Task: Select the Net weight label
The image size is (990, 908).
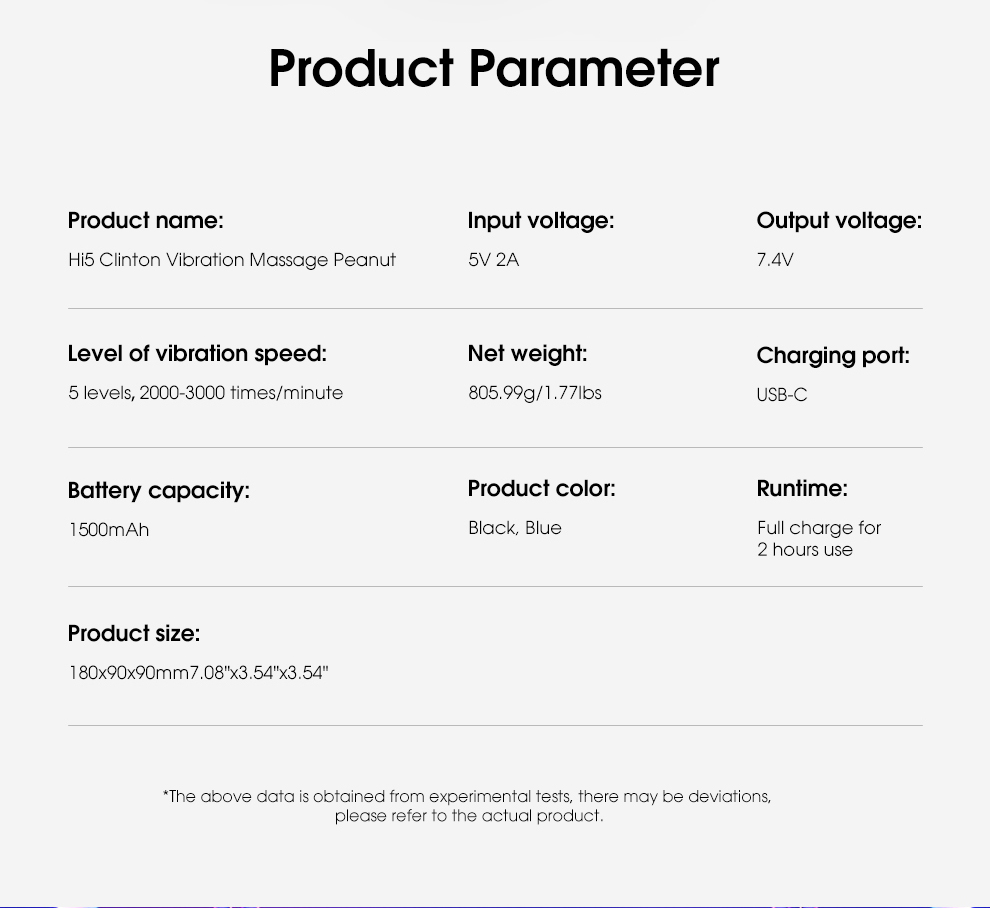Action: click(x=527, y=354)
